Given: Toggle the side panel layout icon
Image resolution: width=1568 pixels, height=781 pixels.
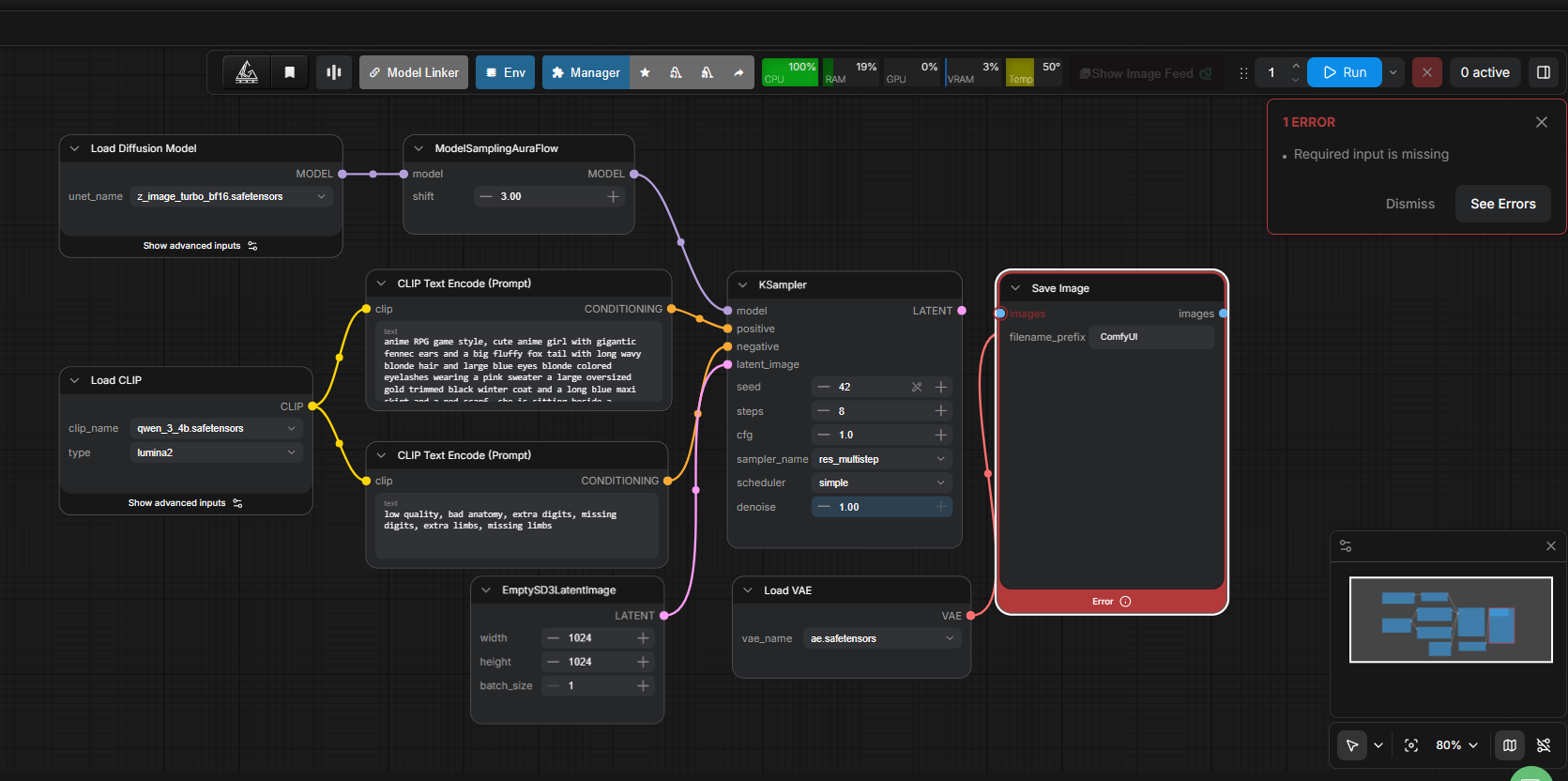Looking at the screenshot, I should [x=1544, y=72].
